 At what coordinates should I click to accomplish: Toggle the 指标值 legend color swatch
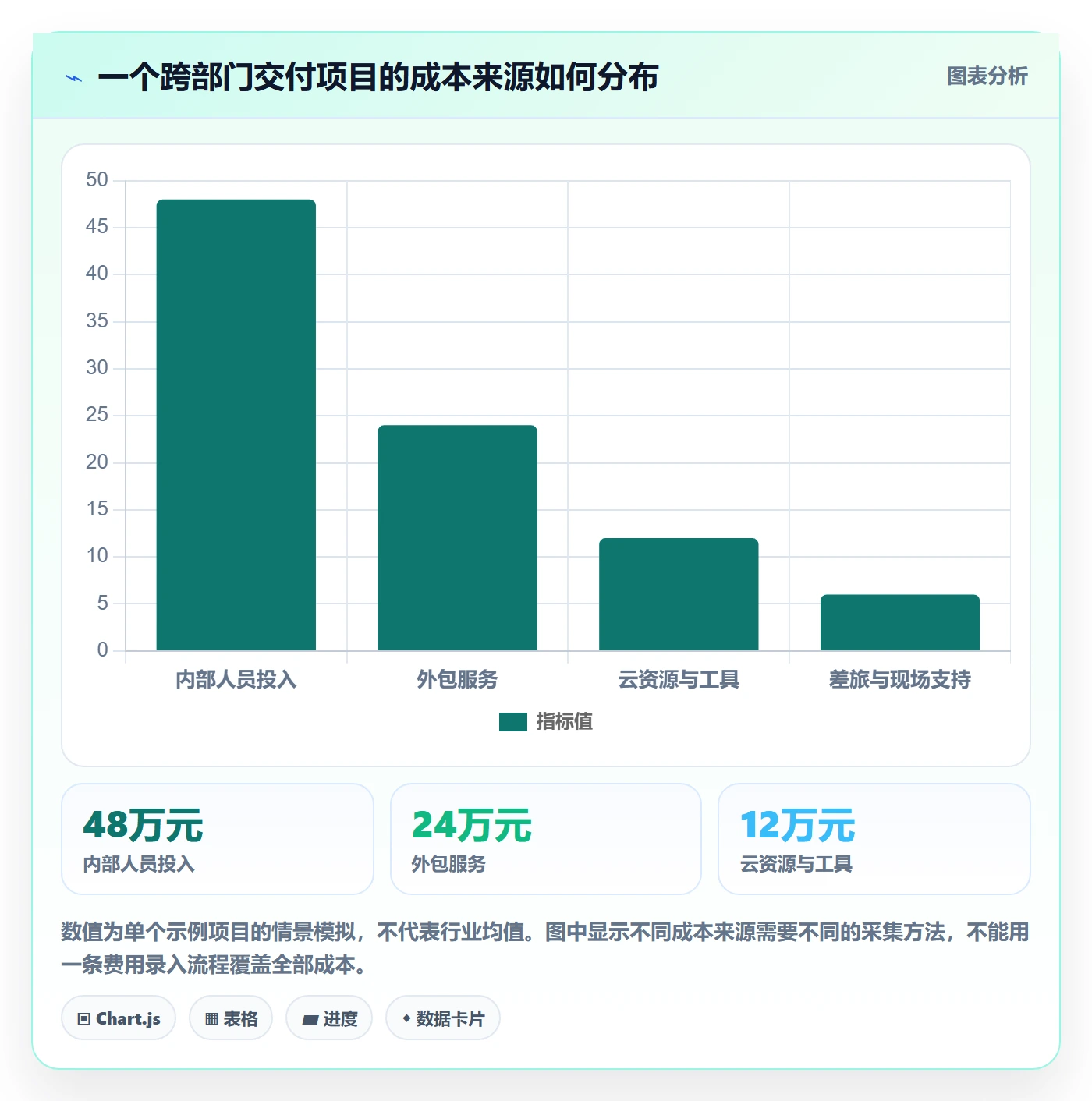pyautogui.click(x=512, y=722)
